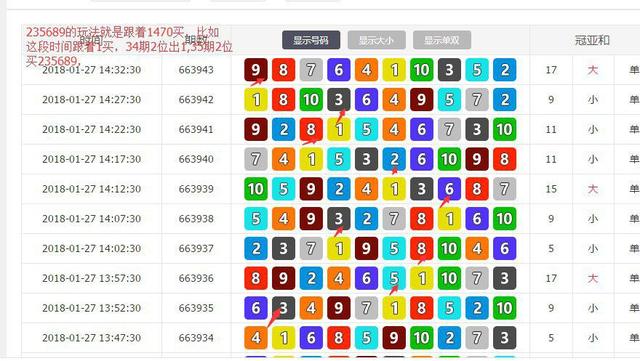
Task: Click yellow ball 1 in row 663942
Action: point(256,100)
